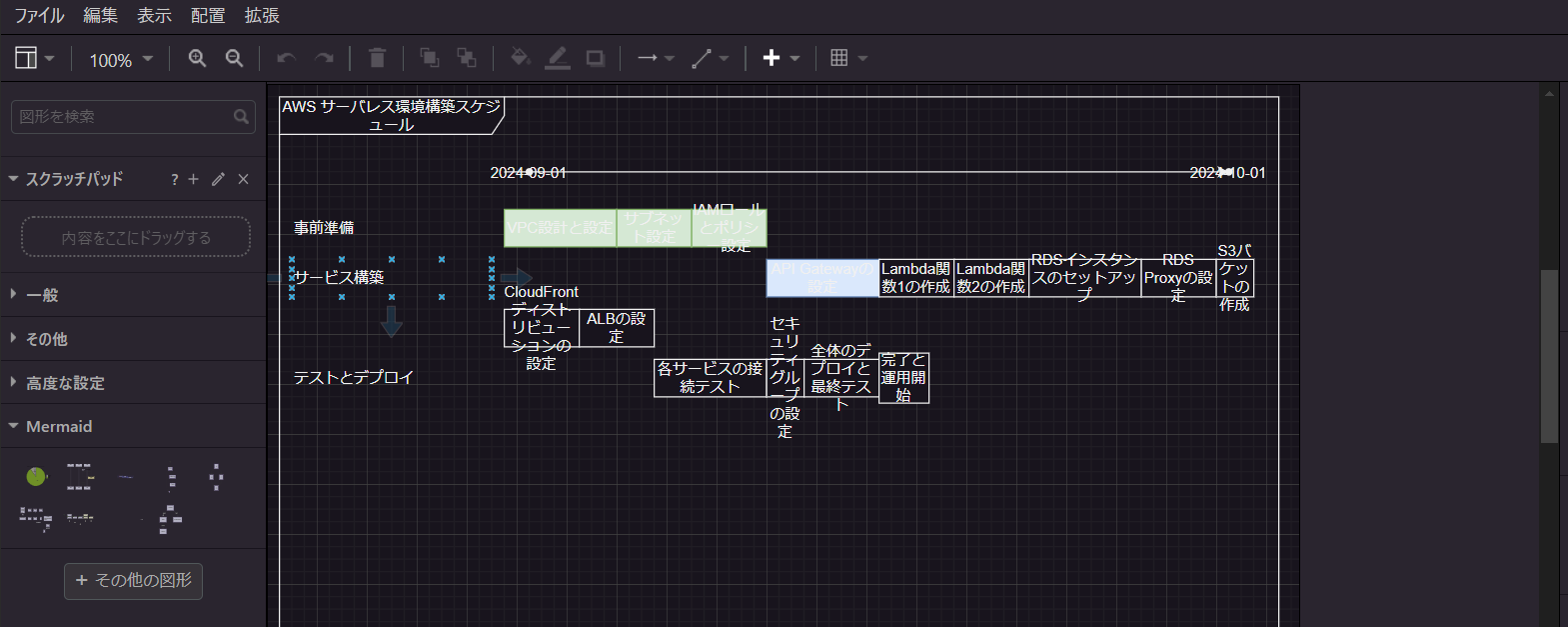Close the scratchpad with X
Viewport: 1568px width, 627px height.
coord(243,179)
